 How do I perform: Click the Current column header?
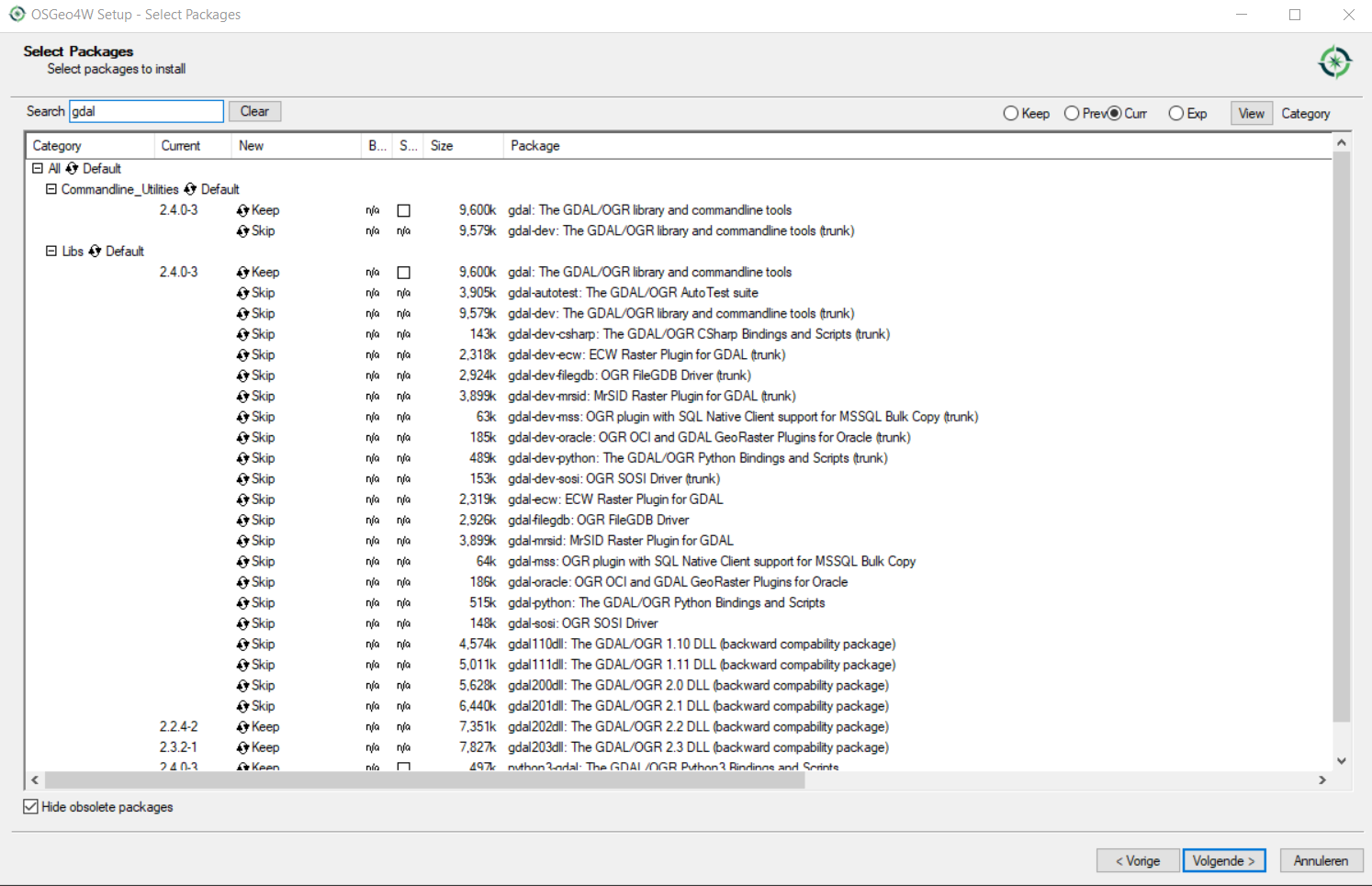coord(193,146)
